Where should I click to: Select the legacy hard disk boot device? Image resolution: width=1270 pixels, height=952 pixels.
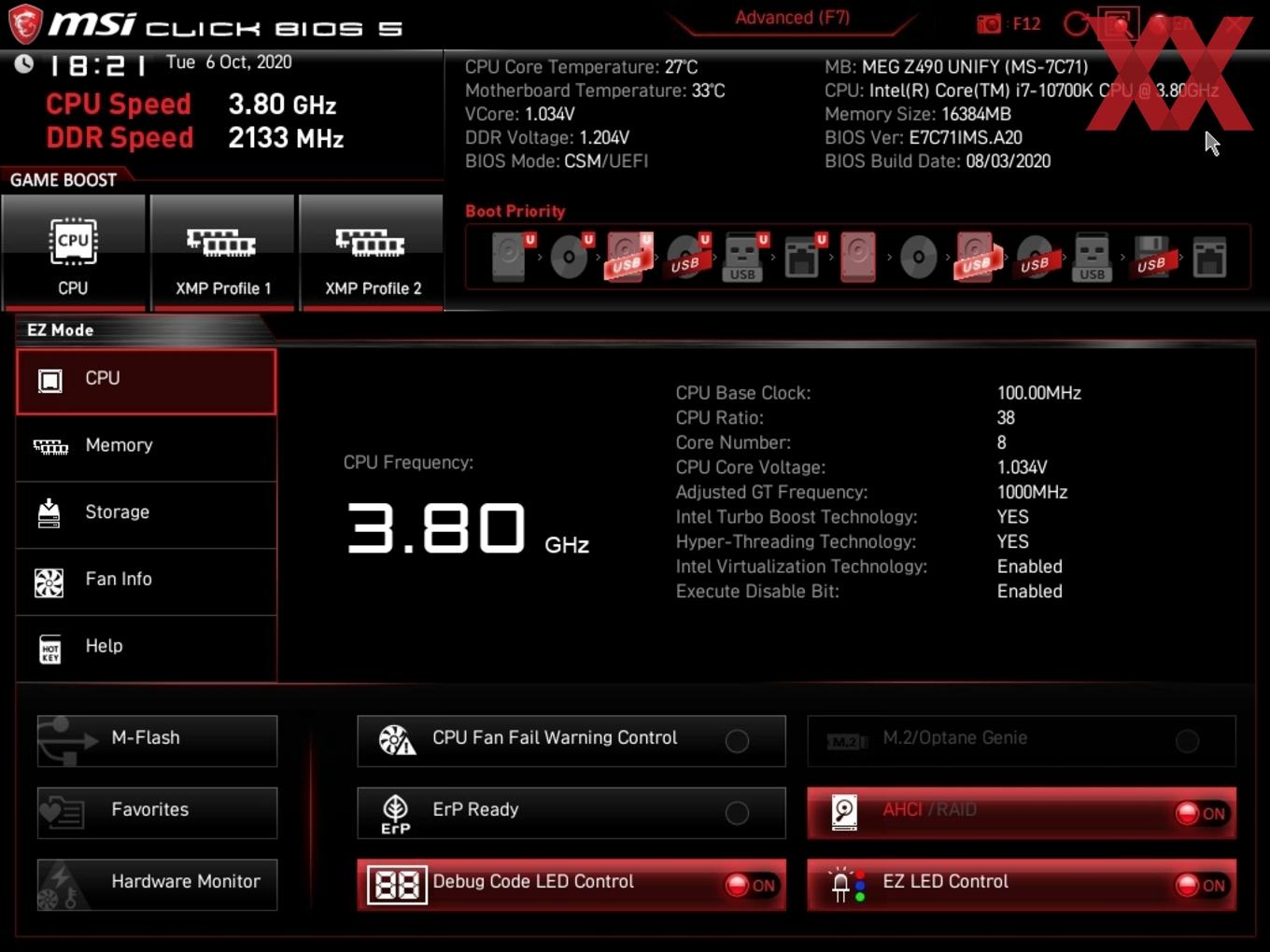tap(857, 257)
